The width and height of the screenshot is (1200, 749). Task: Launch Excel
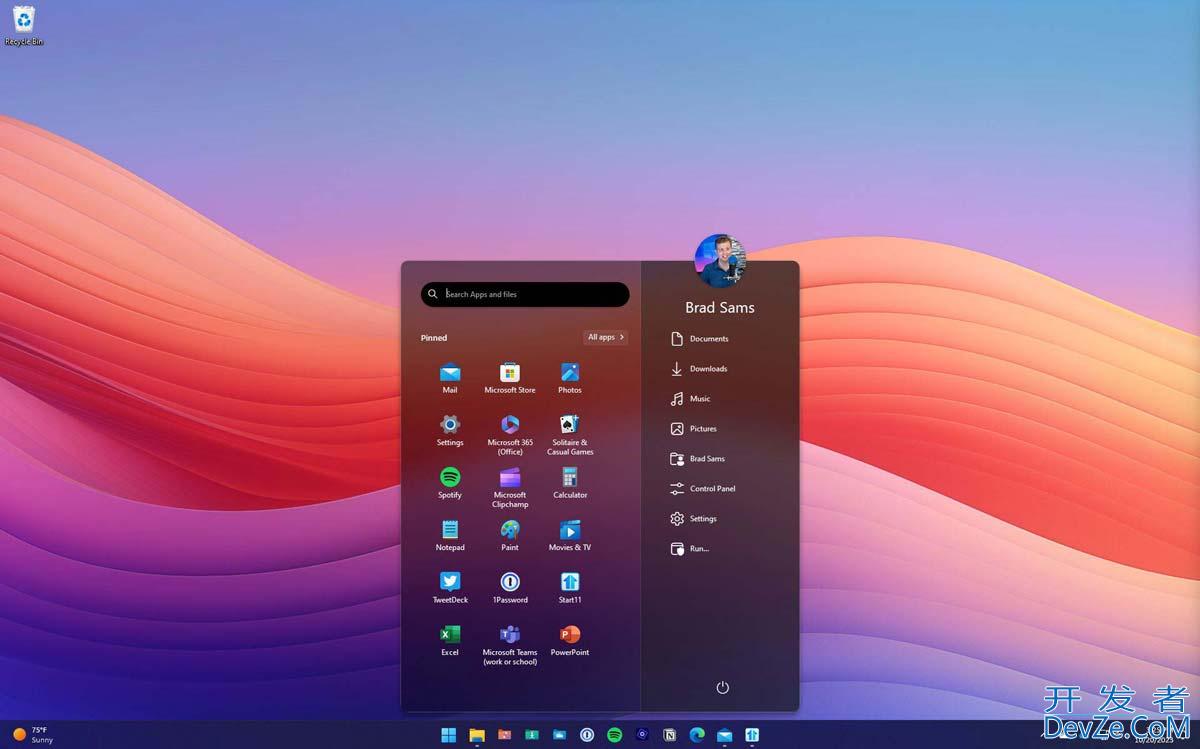[x=450, y=640]
